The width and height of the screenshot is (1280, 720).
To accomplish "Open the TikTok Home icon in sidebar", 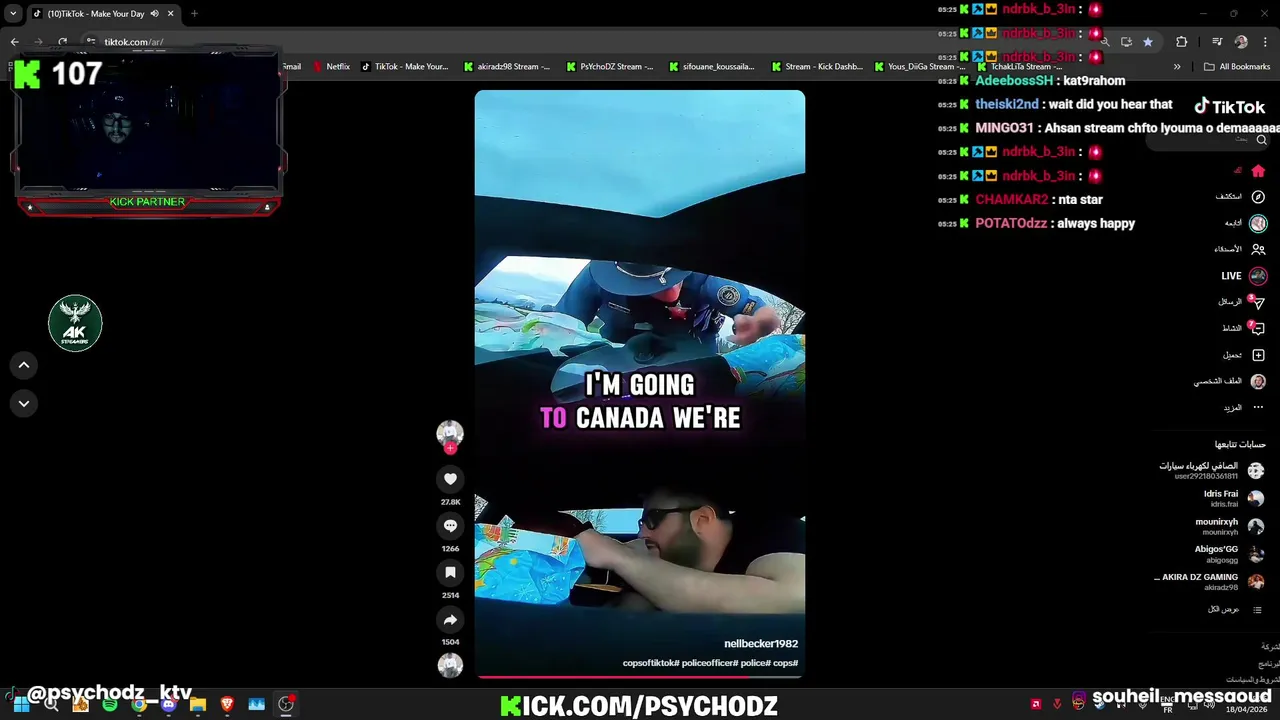I will [x=1258, y=171].
